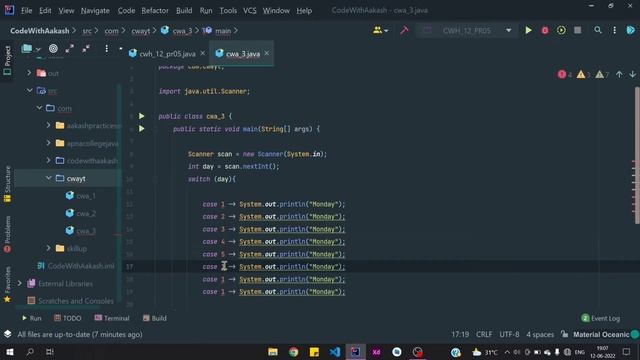Expand all in Project tool window
640x360 pixels.
[69, 49]
